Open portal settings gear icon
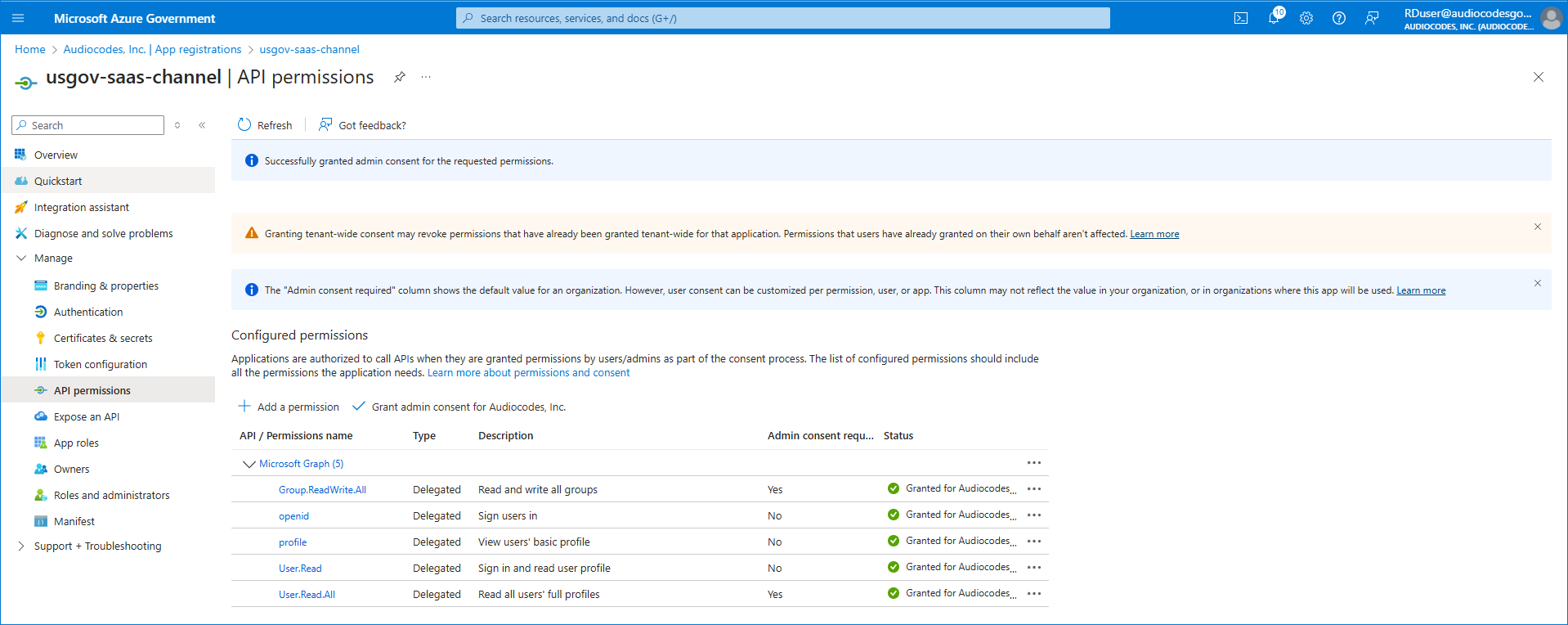 [x=1306, y=18]
